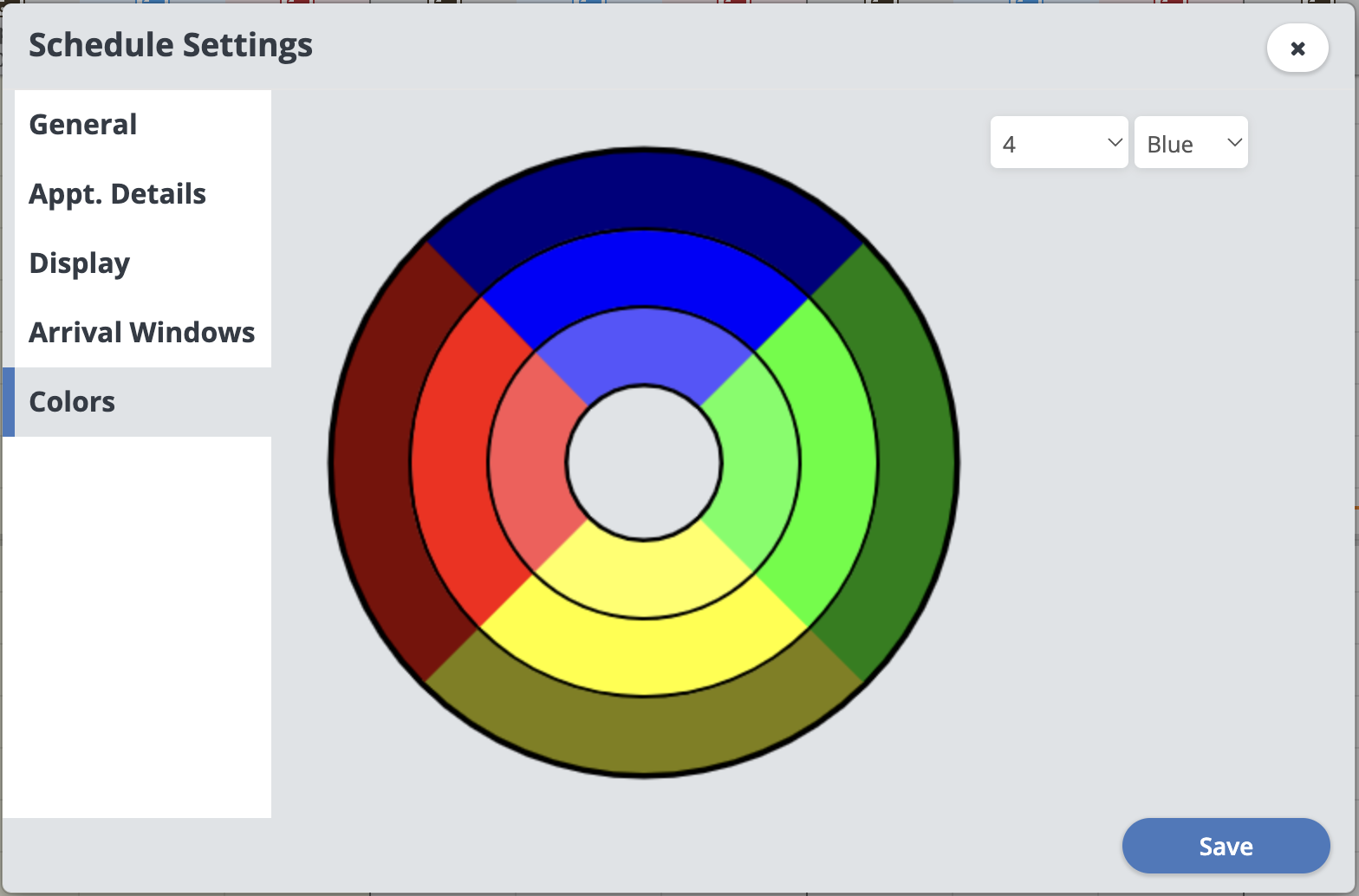Close the Schedule Settings dialog
This screenshot has height=896, width=1359.
tap(1297, 49)
